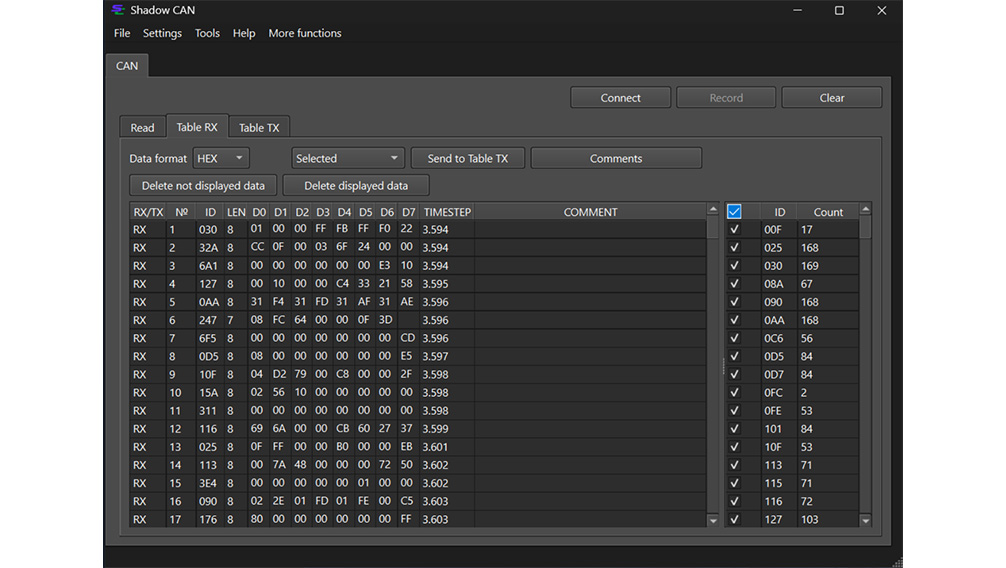Select message row with ID 32A

point(418,247)
